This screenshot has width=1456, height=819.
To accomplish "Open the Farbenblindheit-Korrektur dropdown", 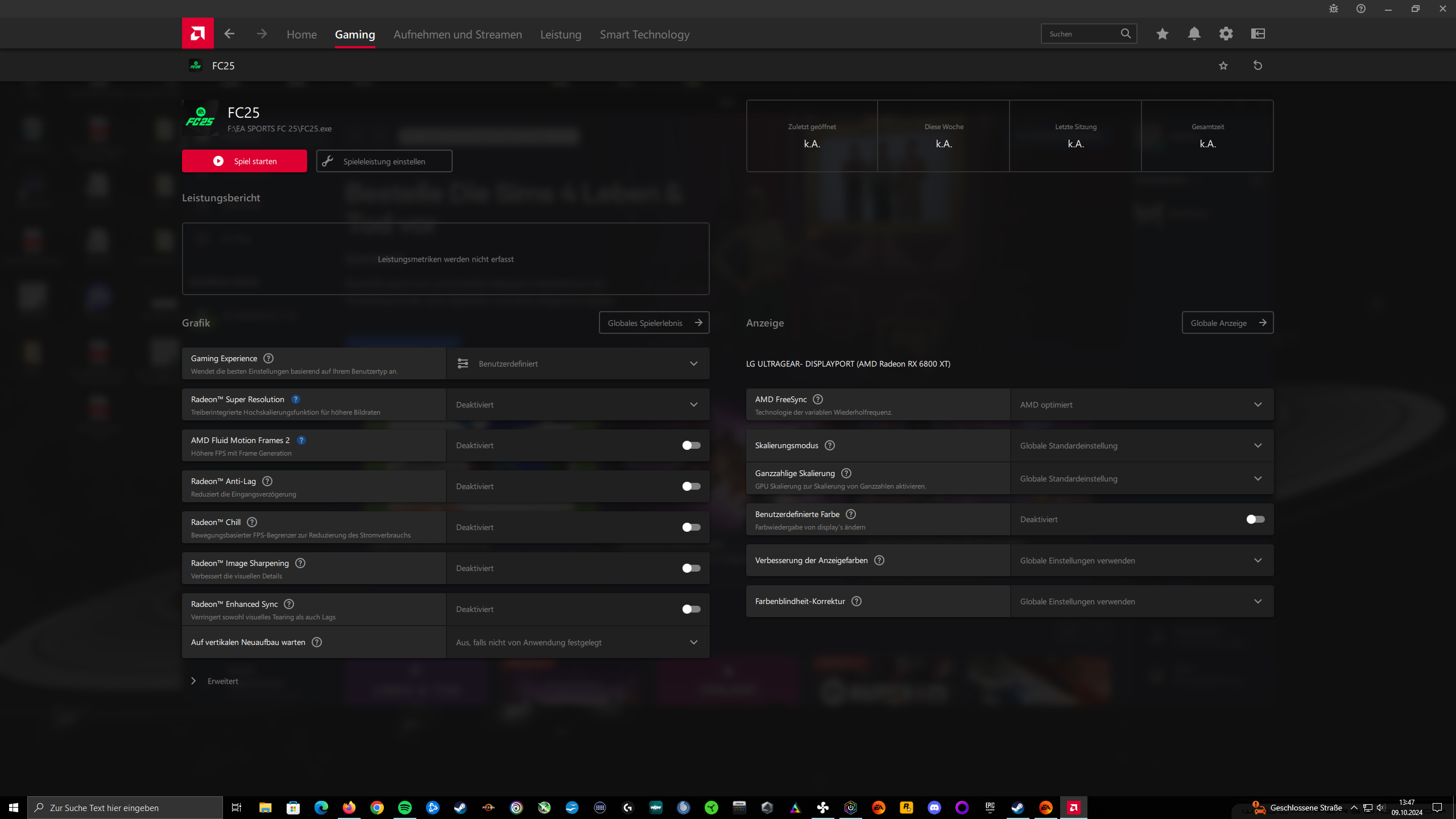I will click(x=1142, y=601).
